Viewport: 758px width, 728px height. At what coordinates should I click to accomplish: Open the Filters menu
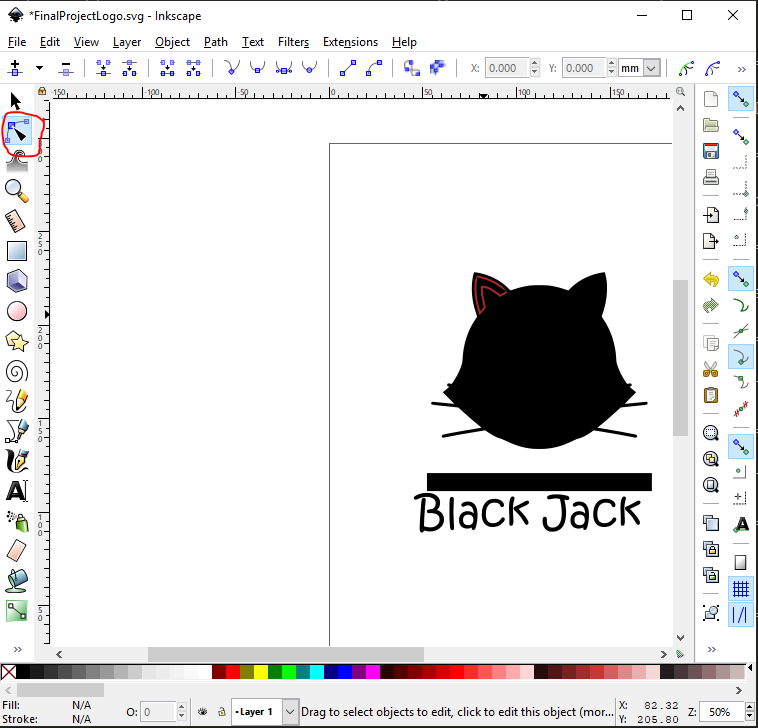coord(293,42)
